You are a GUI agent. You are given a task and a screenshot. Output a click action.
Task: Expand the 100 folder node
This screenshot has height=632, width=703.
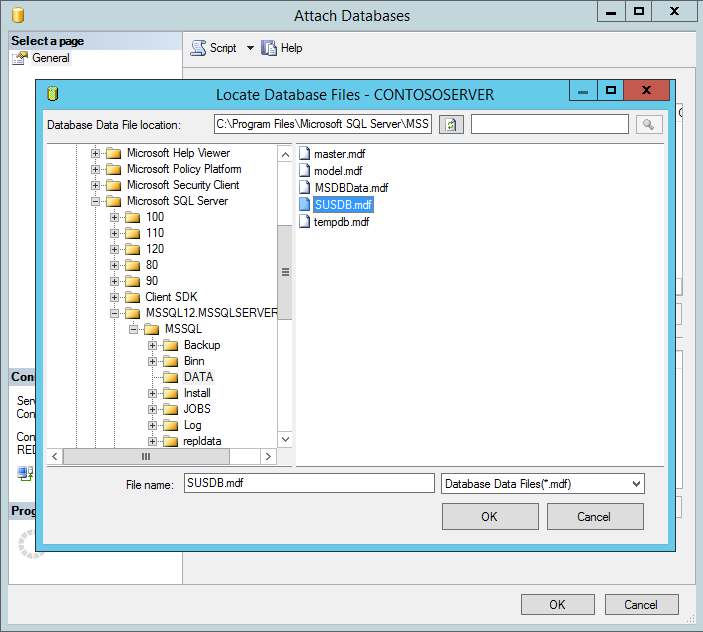114,217
